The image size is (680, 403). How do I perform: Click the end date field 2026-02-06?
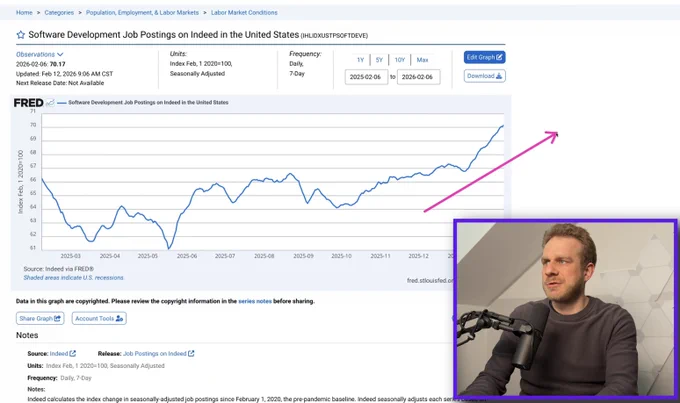(418, 77)
